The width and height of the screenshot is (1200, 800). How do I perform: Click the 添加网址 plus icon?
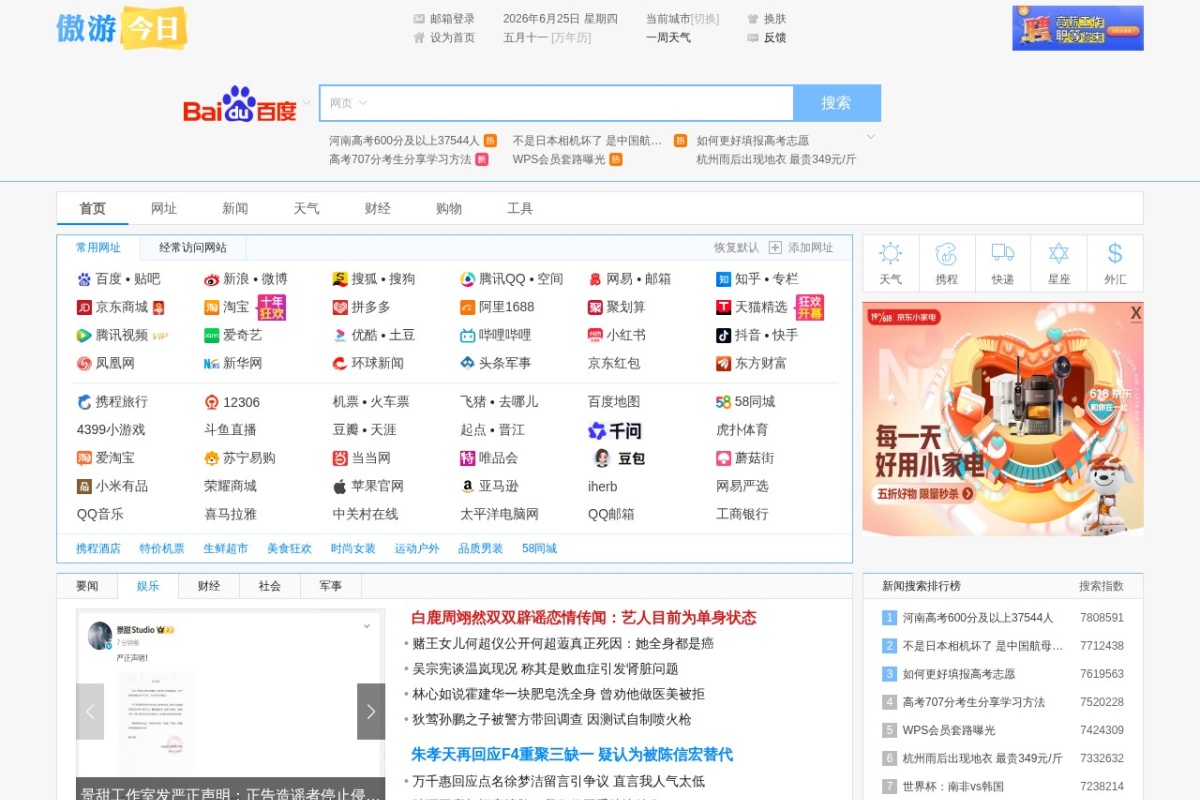(x=776, y=247)
